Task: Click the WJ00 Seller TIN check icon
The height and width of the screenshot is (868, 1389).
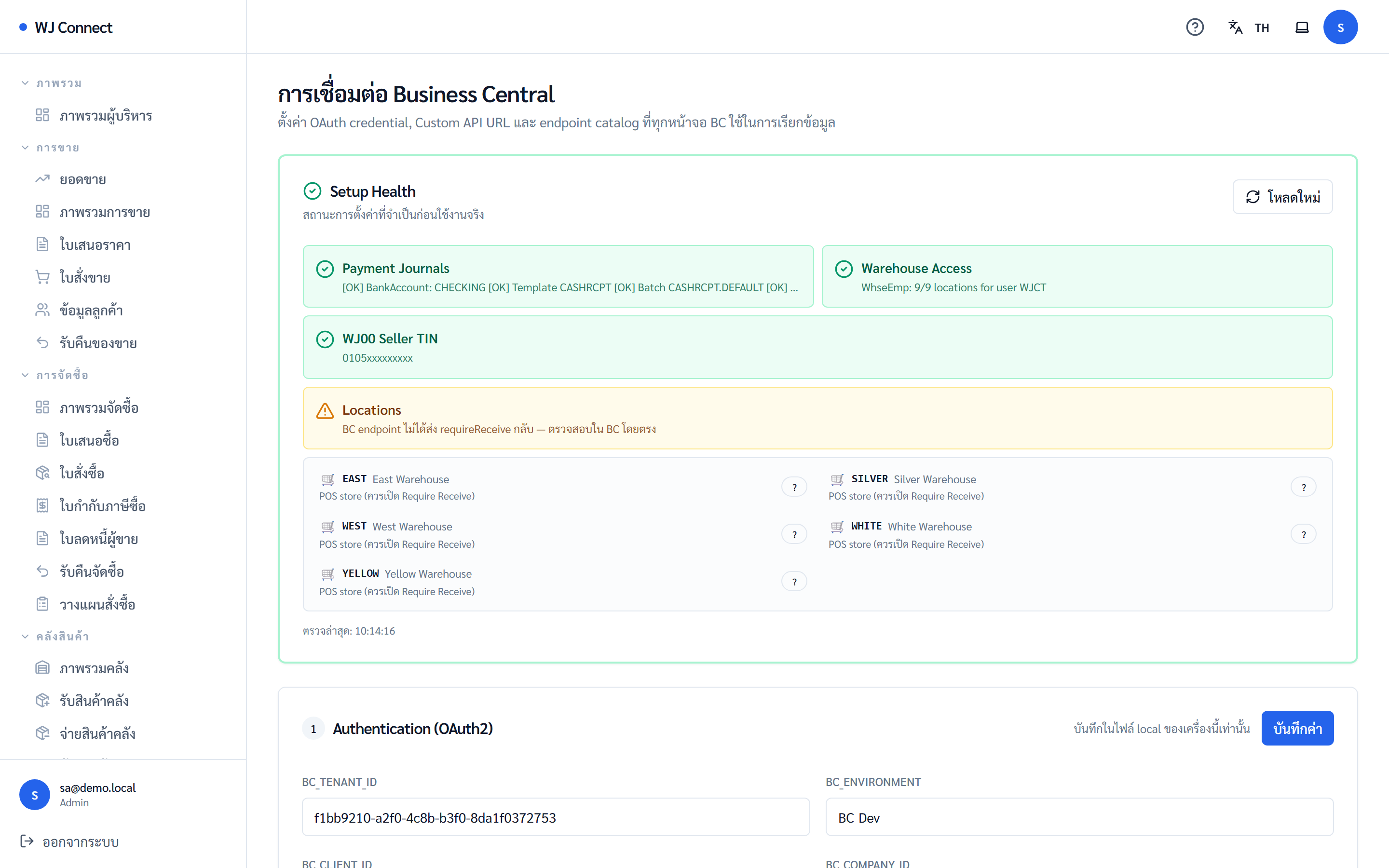Action: [325, 339]
